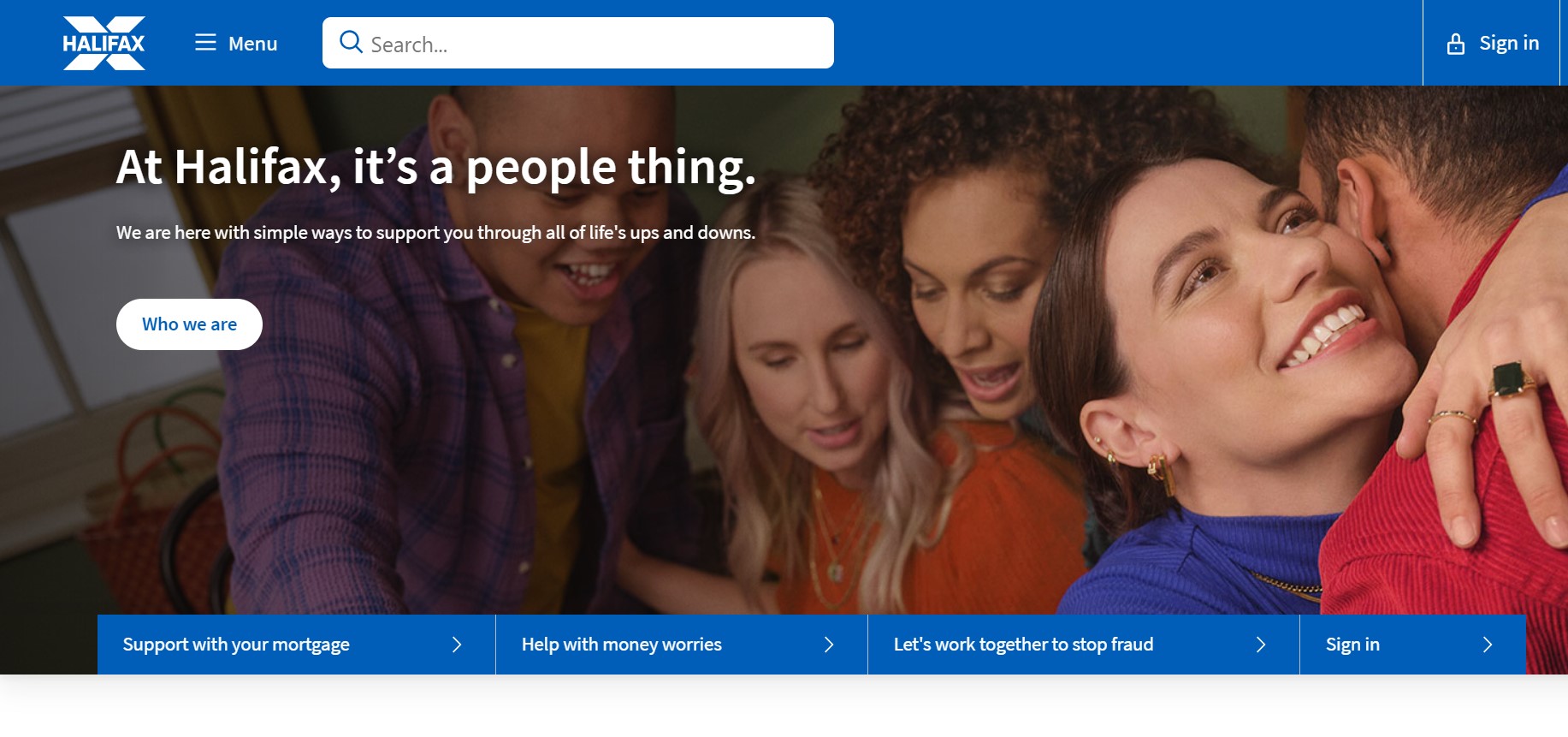Click the blue header bar background
Viewport: 1568px width, 737px height.
point(1112,43)
